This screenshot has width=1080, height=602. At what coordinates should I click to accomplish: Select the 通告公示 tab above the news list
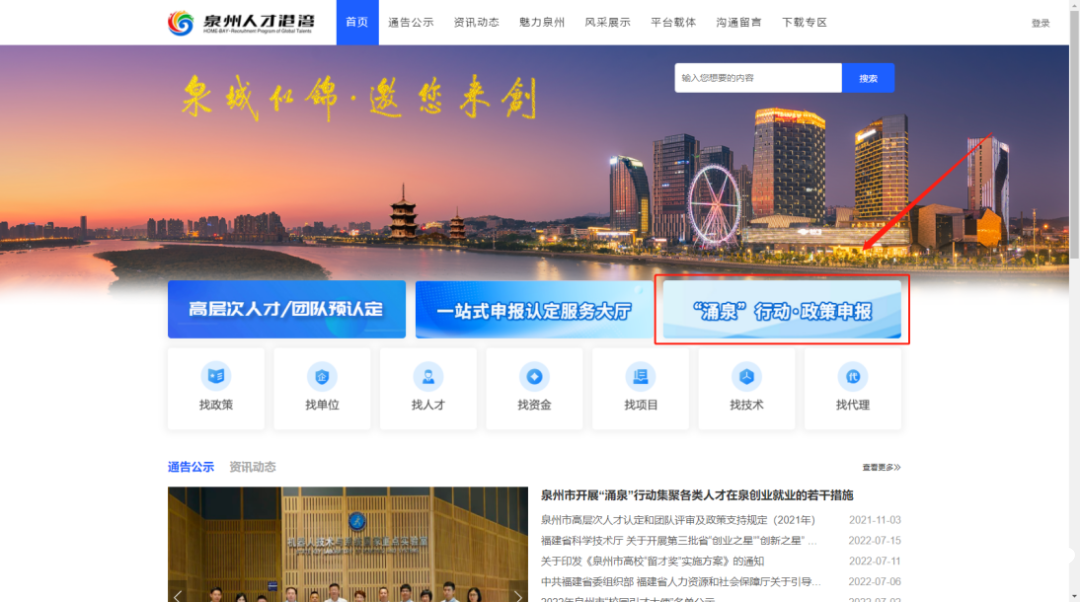[x=191, y=467]
